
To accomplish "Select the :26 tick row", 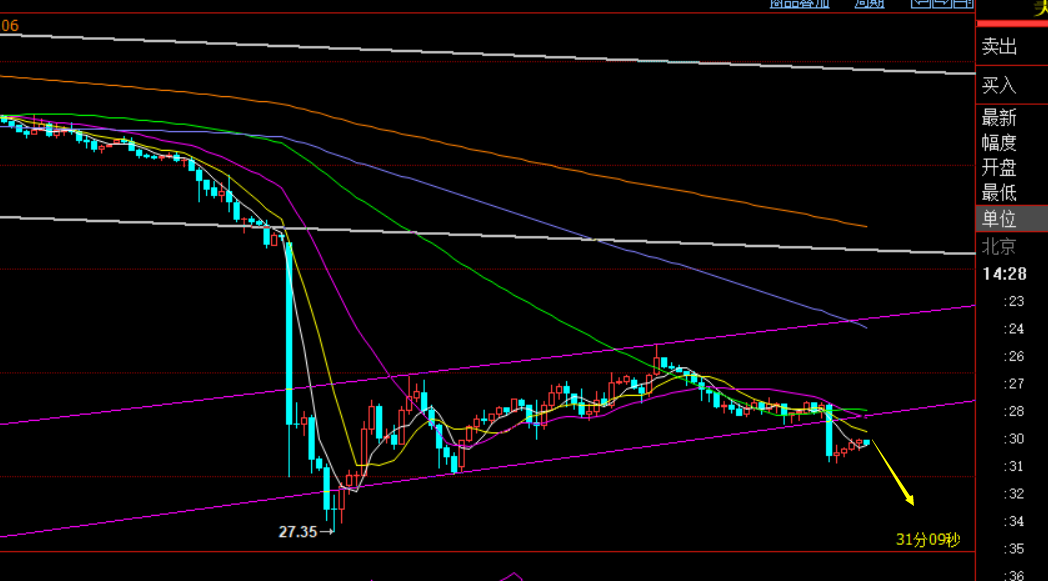I will (x=1014, y=356).
